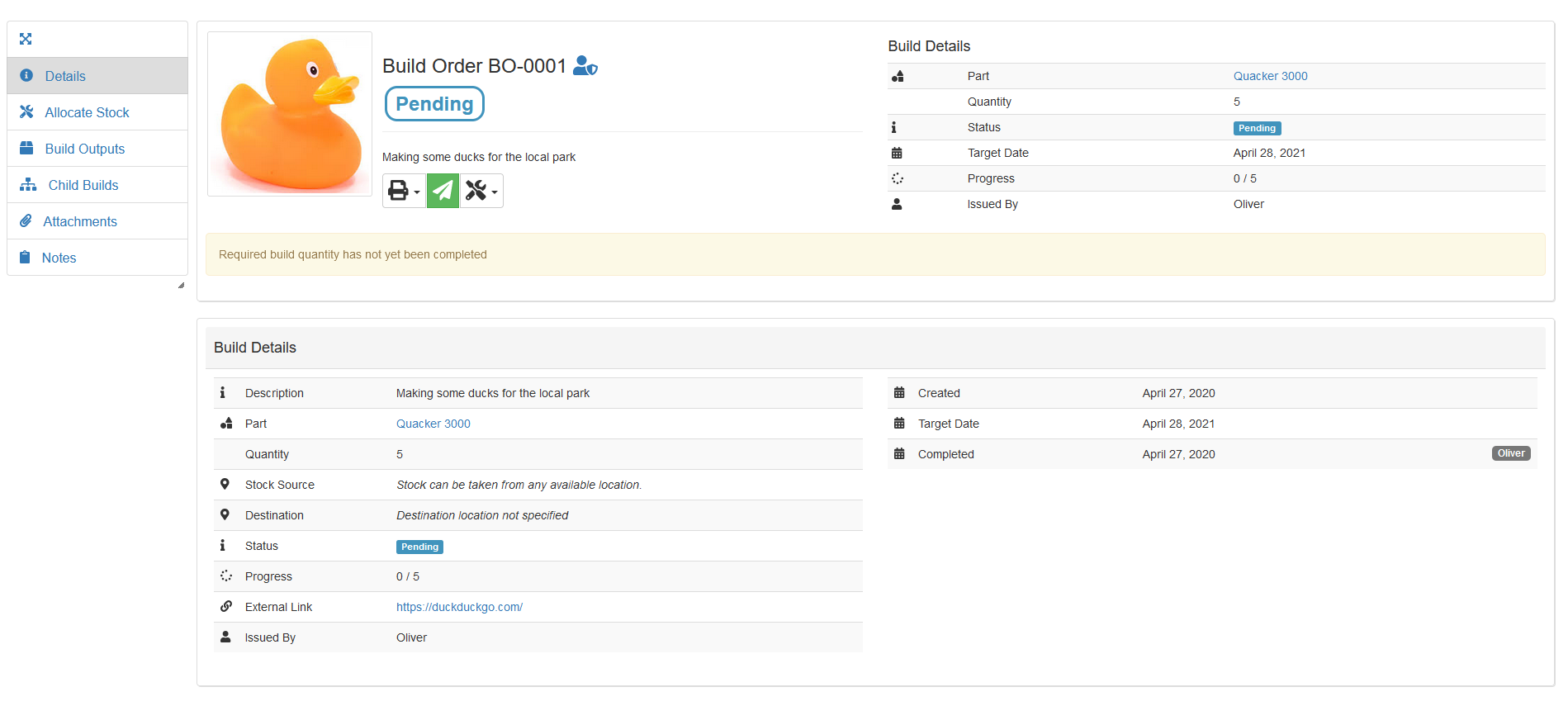Open the print actions dropdown
The height and width of the screenshot is (706, 1568).
point(403,191)
